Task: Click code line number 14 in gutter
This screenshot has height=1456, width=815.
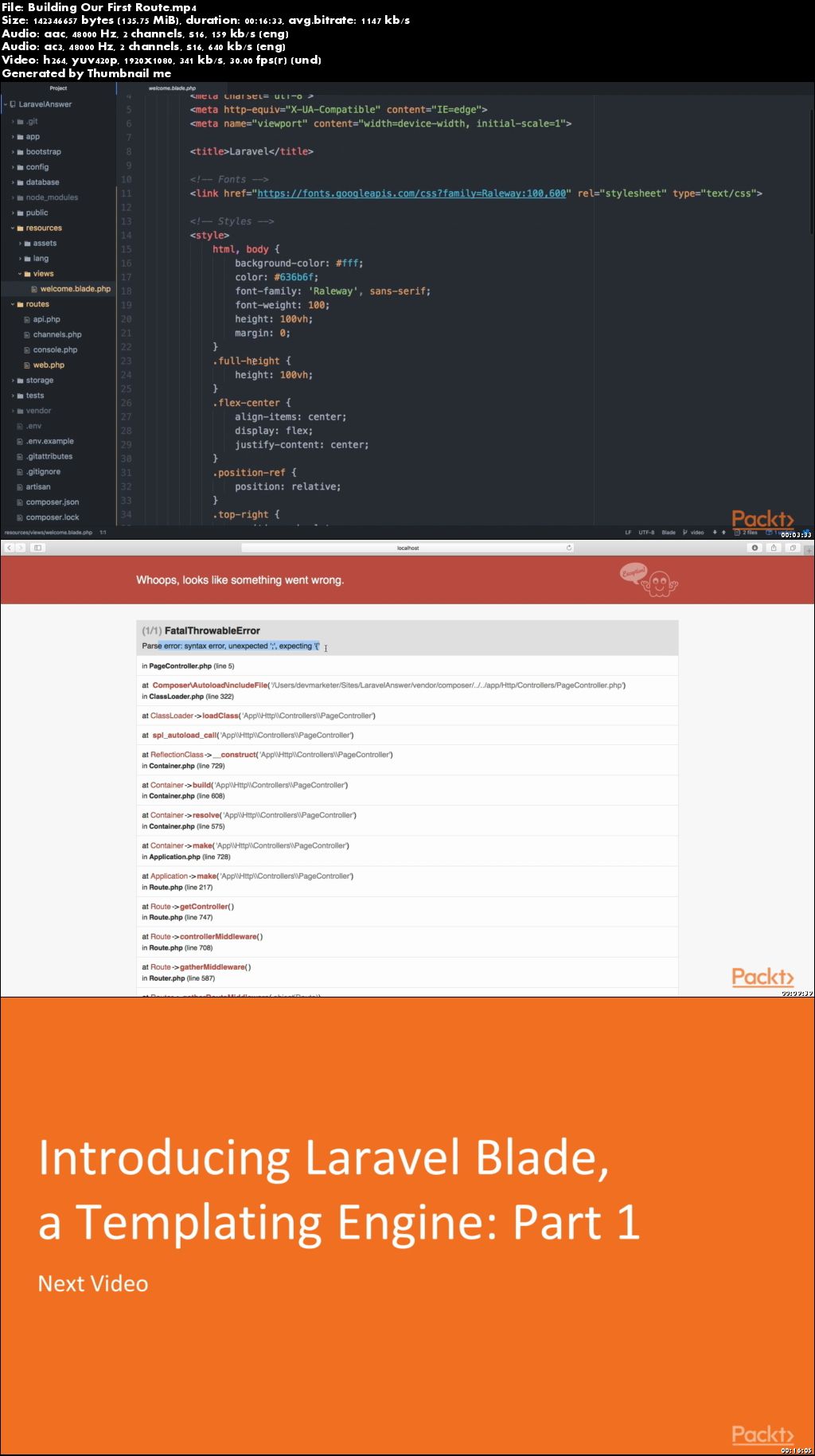Action: click(126, 236)
